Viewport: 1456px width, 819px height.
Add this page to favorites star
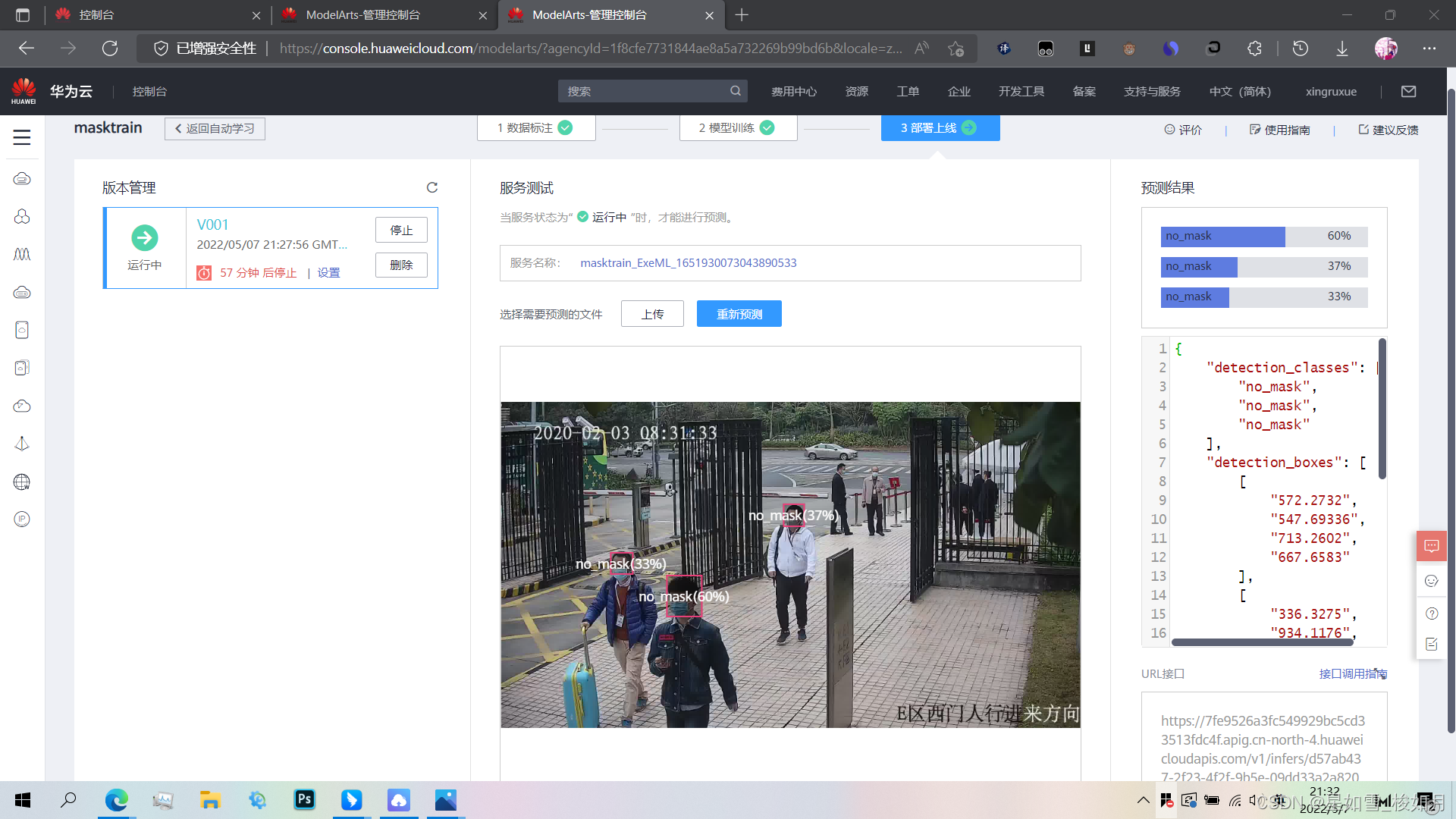coord(955,49)
